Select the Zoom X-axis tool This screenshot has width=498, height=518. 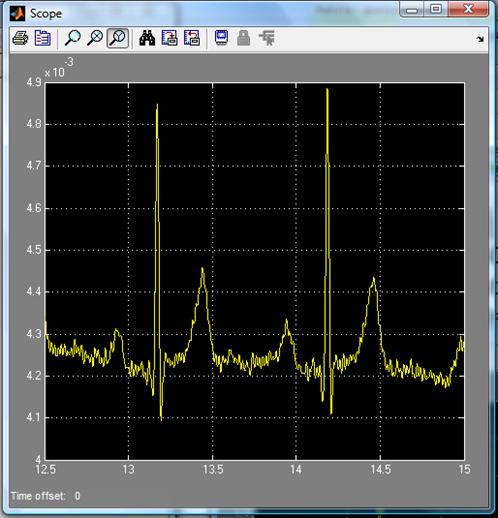coord(95,38)
